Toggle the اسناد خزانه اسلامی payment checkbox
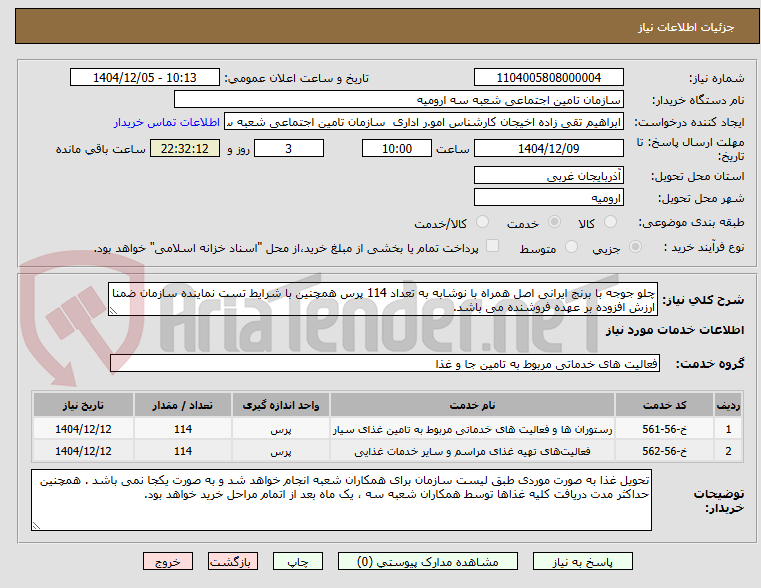Screen dimensions: 761x588 pyautogui.click(x=493, y=246)
